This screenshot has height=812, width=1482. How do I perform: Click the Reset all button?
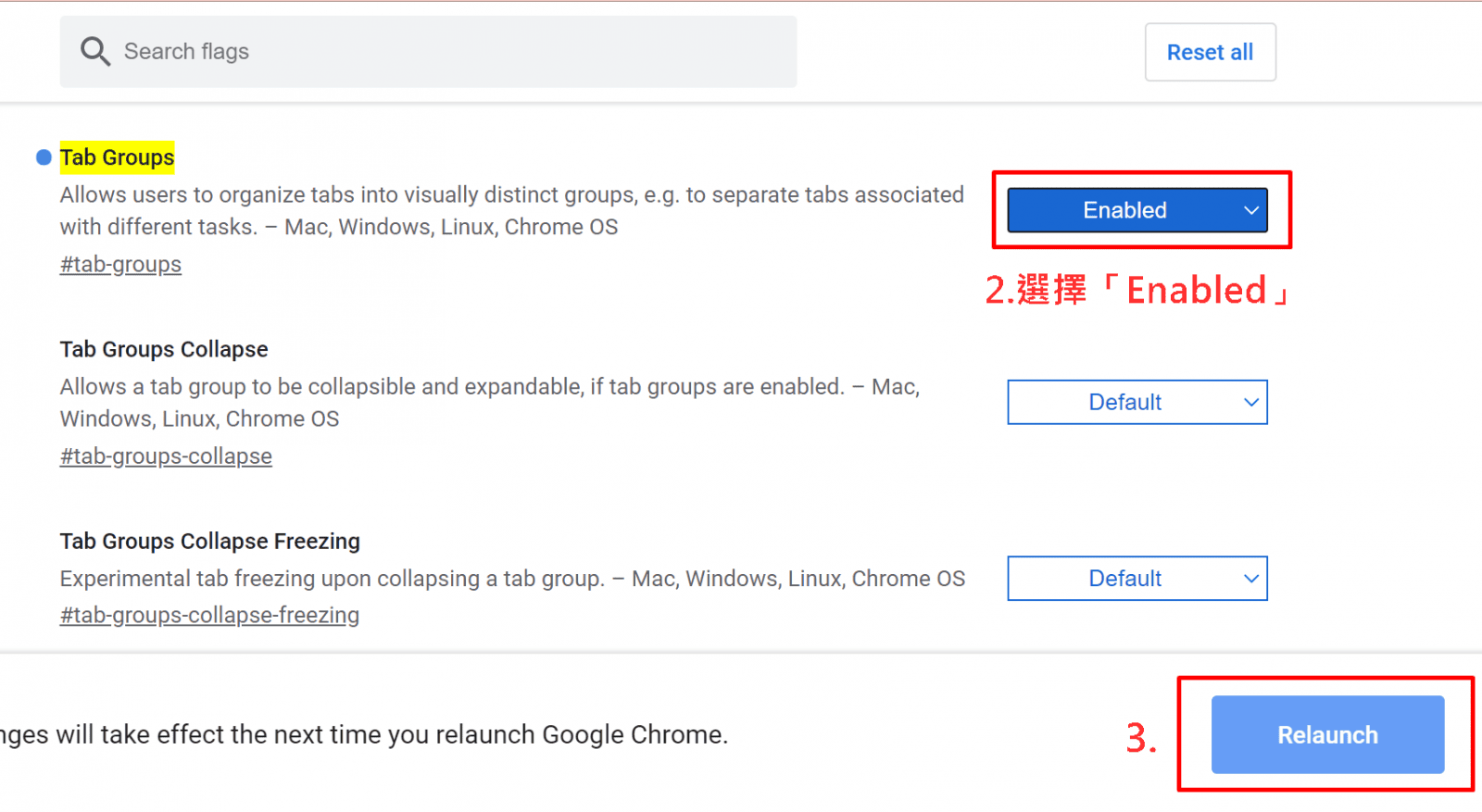pyautogui.click(x=1210, y=53)
